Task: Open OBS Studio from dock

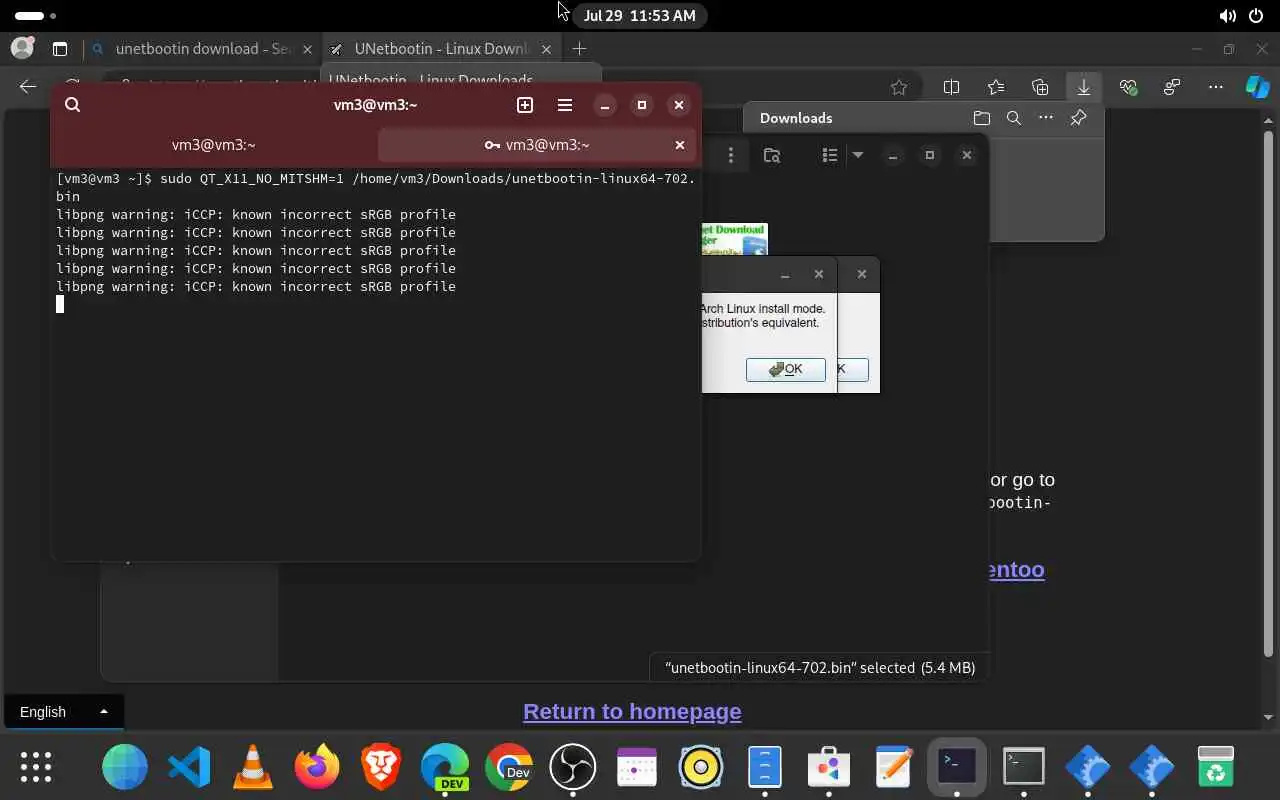Action: [573, 767]
